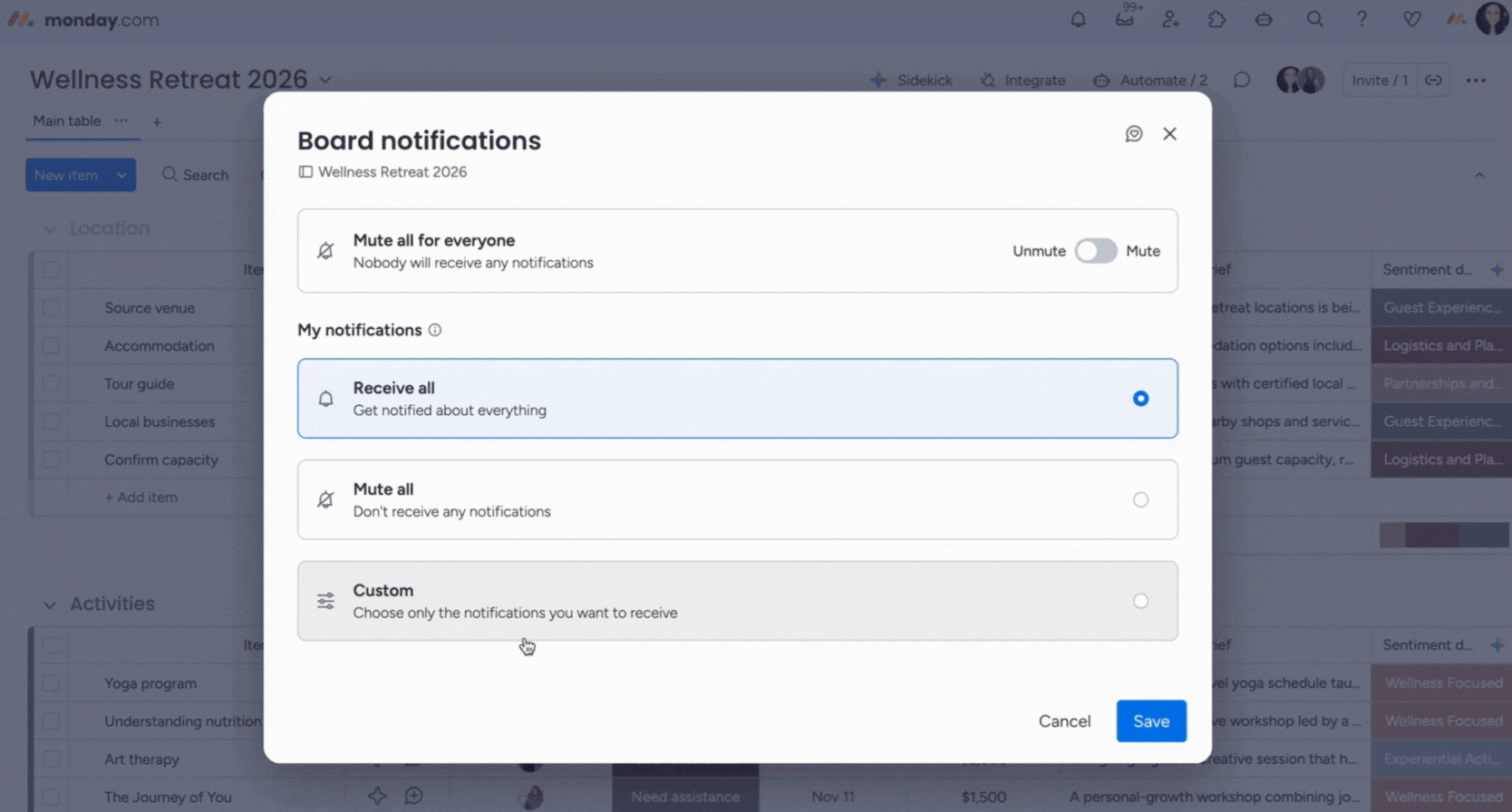Select the Receive all radio option
Image resolution: width=1512 pixels, height=812 pixels.
(x=1140, y=399)
